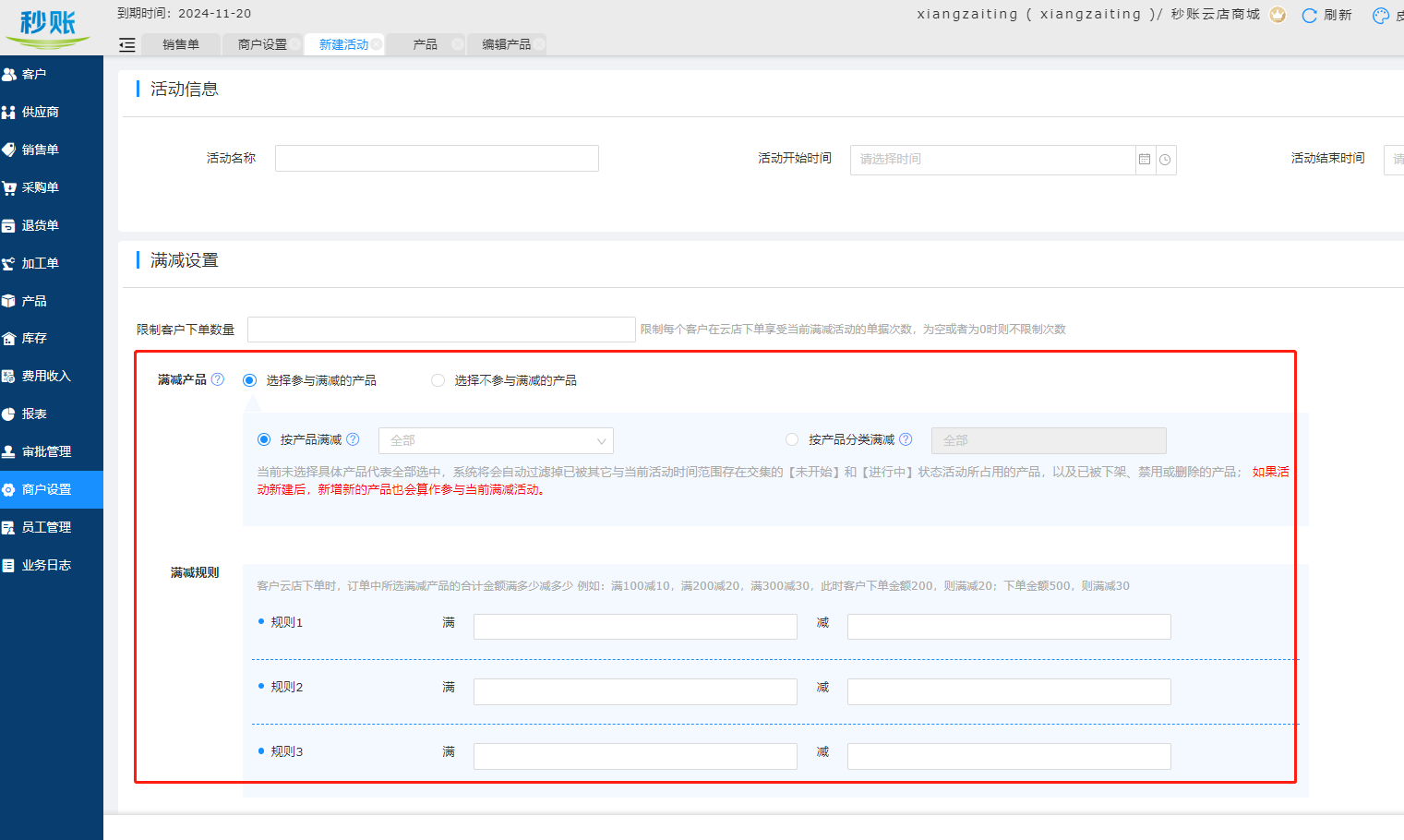Screen dimensions: 1404x840
Task: Click 规则1 满 amount field
Action: (x=635, y=627)
